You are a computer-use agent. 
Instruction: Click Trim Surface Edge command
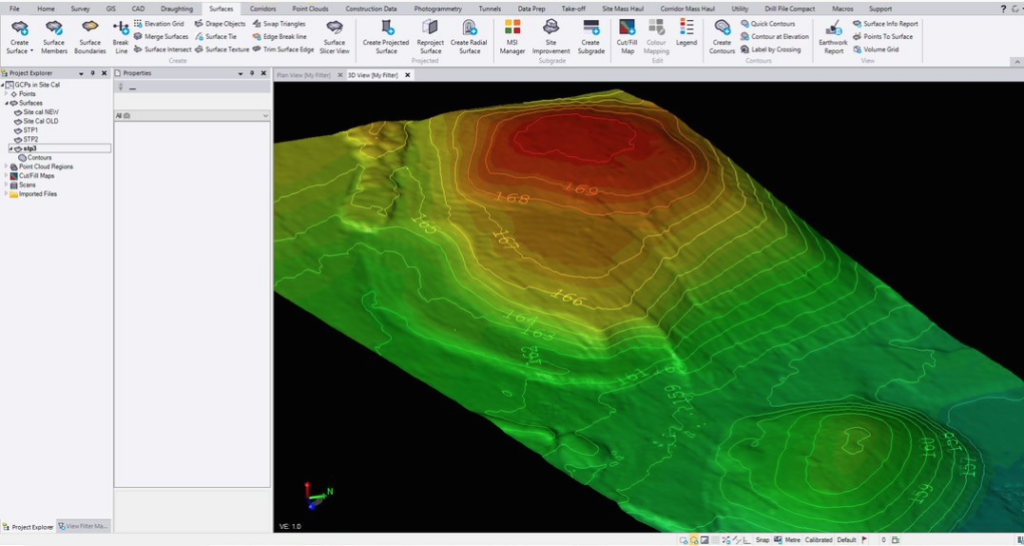coord(283,49)
